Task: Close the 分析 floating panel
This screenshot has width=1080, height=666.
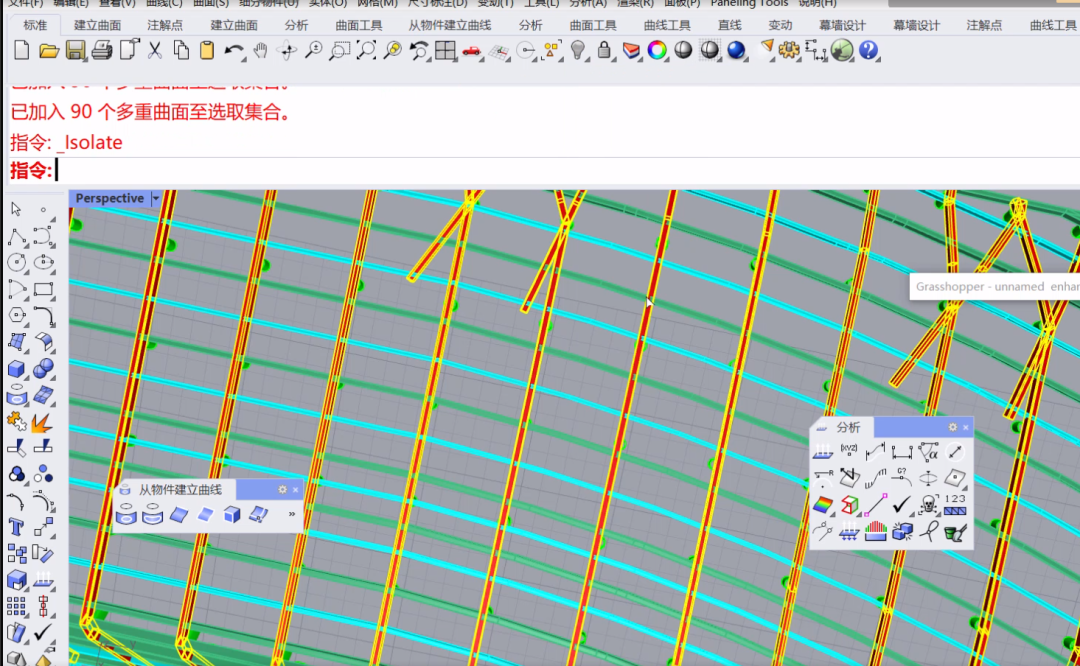Action: pyautogui.click(x=966, y=427)
